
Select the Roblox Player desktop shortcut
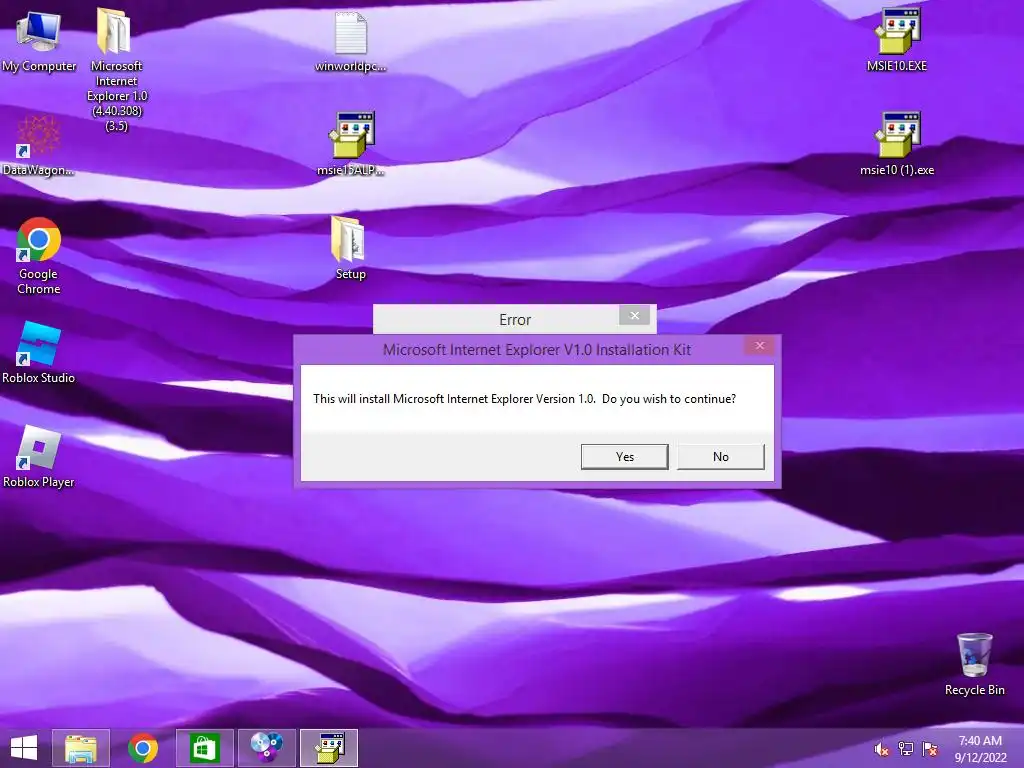[x=39, y=456]
